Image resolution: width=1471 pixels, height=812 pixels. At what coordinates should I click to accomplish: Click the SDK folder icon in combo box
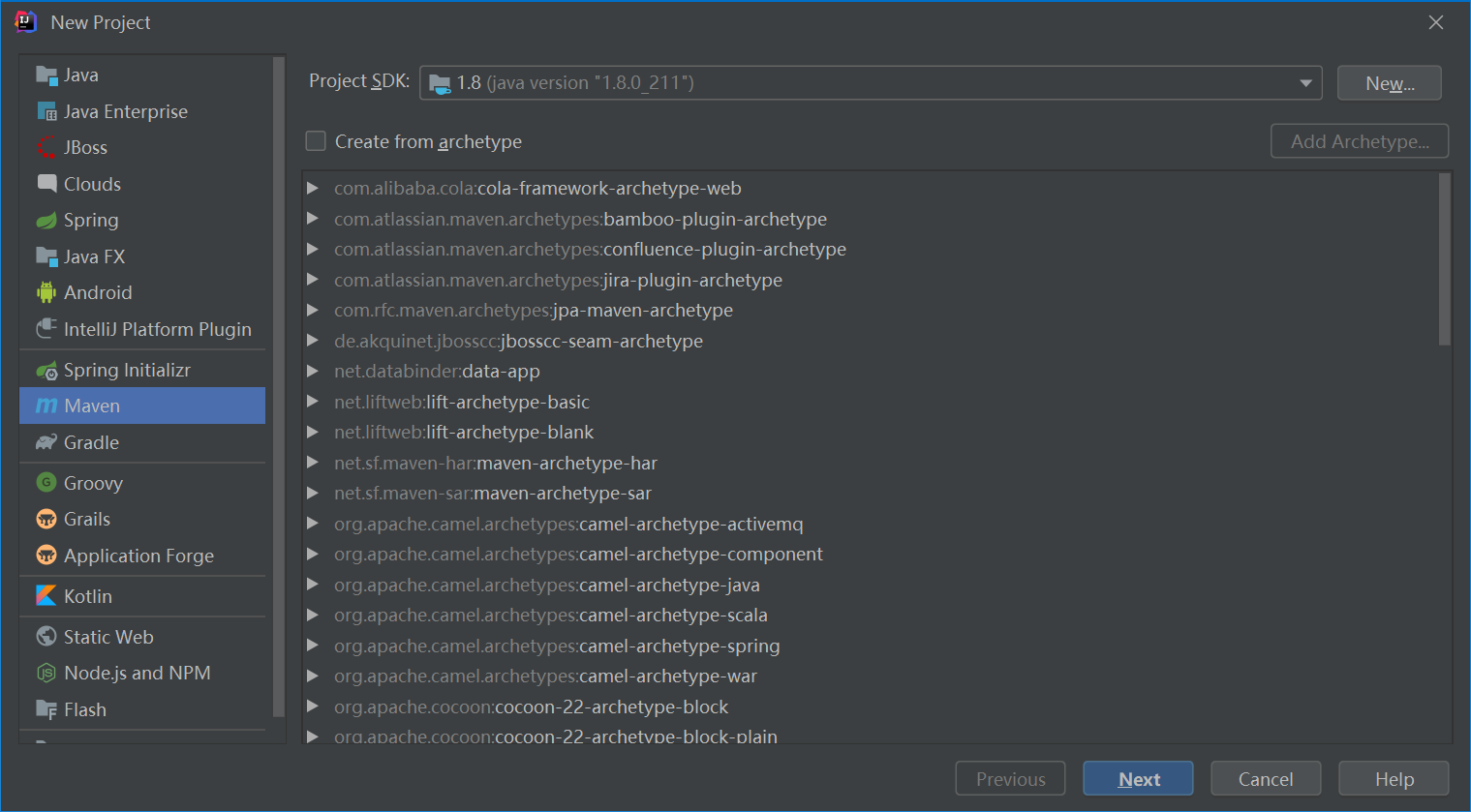point(440,83)
